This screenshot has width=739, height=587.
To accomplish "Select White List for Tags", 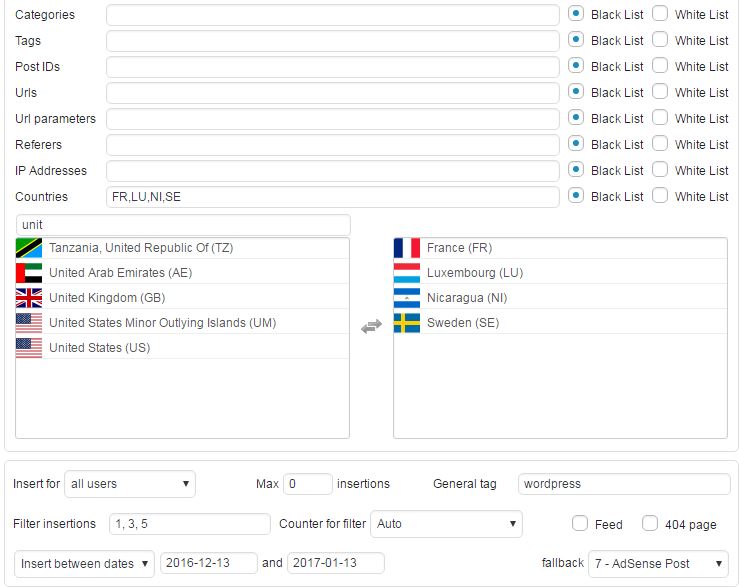I will (660, 40).
